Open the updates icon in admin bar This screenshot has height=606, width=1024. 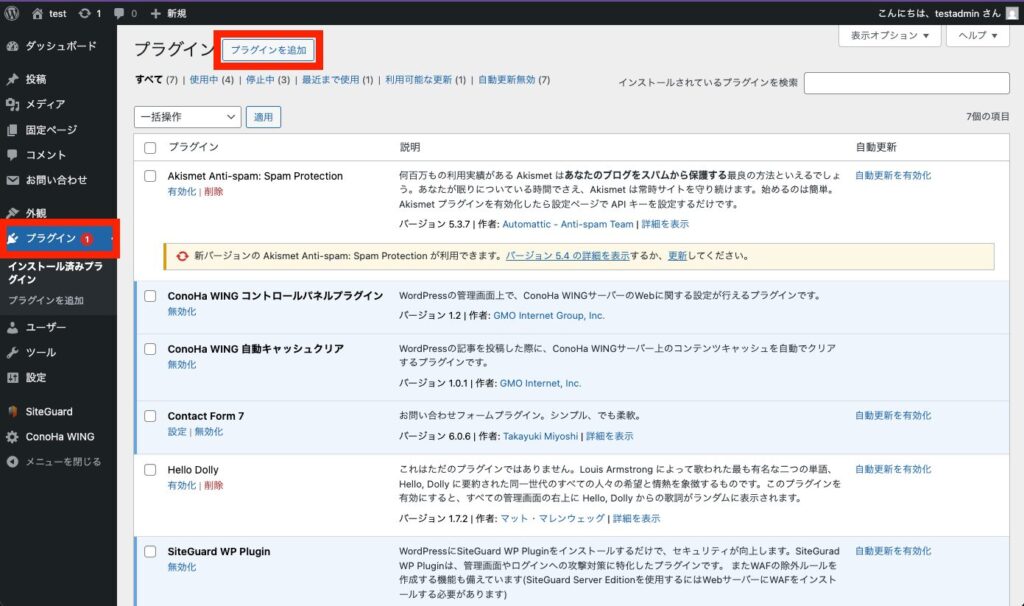[x=84, y=13]
